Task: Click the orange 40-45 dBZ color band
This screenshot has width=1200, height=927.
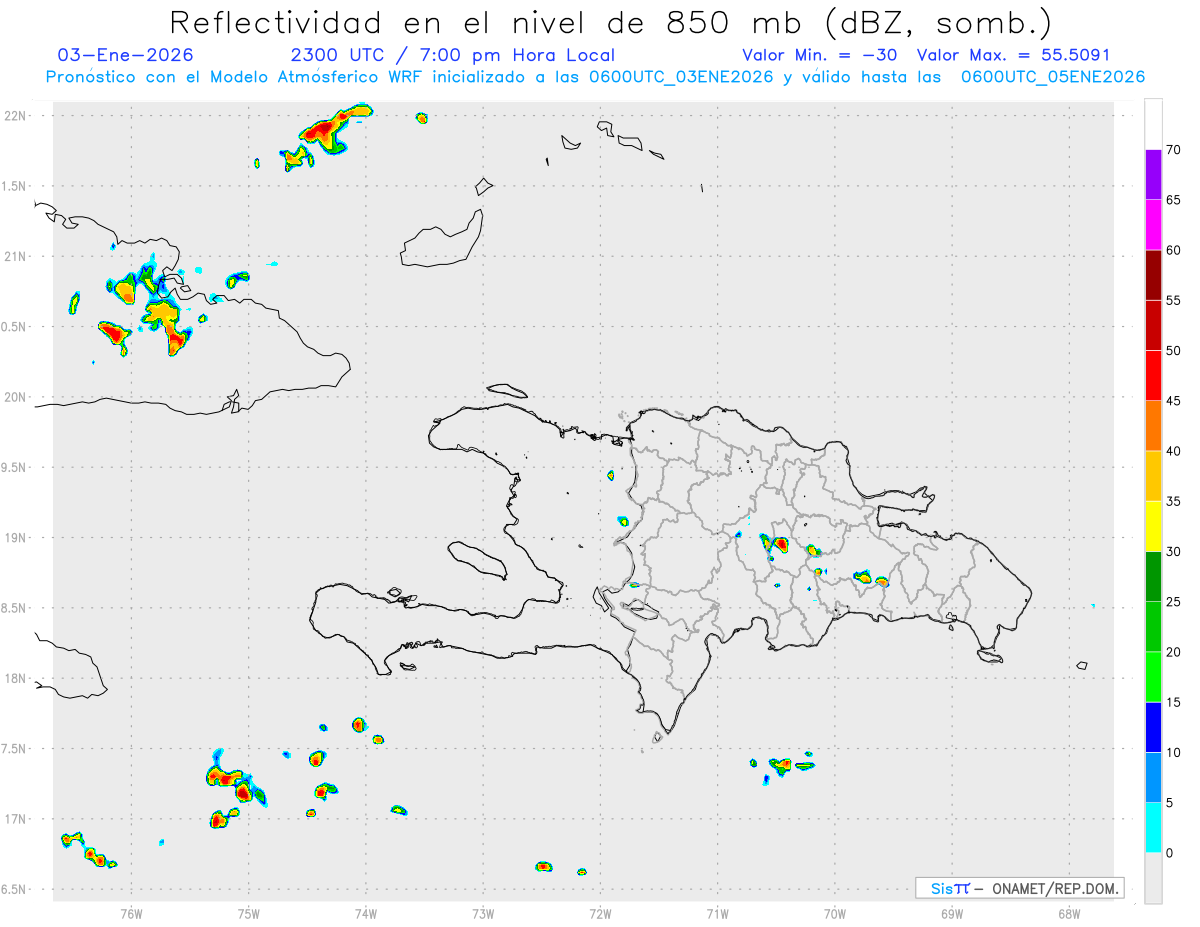Action: [x=1153, y=425]
